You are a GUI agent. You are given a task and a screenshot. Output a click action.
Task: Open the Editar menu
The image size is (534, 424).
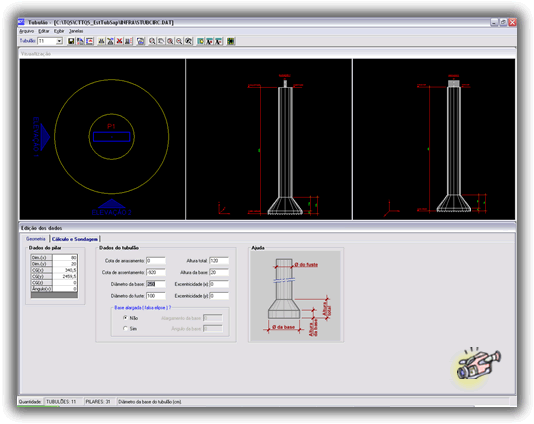click(44, 31)
